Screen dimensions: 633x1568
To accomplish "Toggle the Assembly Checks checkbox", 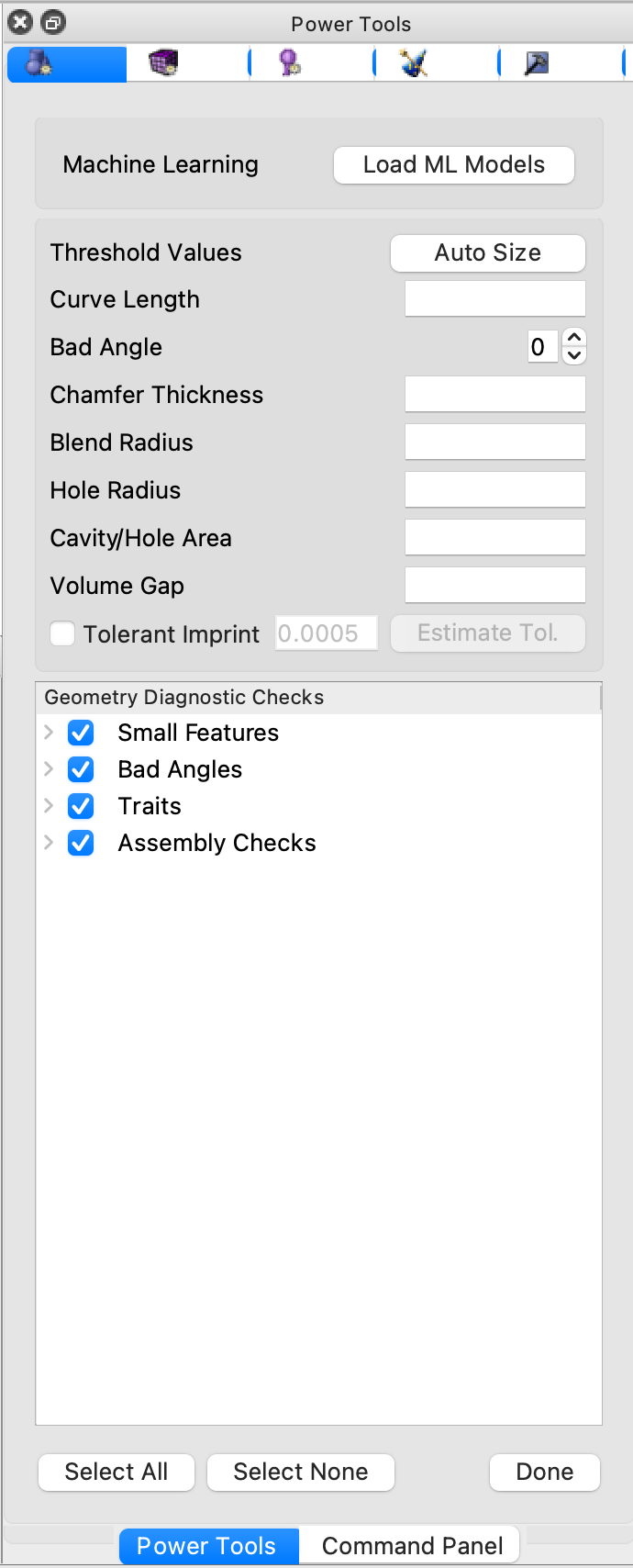I will click(81, 843).
